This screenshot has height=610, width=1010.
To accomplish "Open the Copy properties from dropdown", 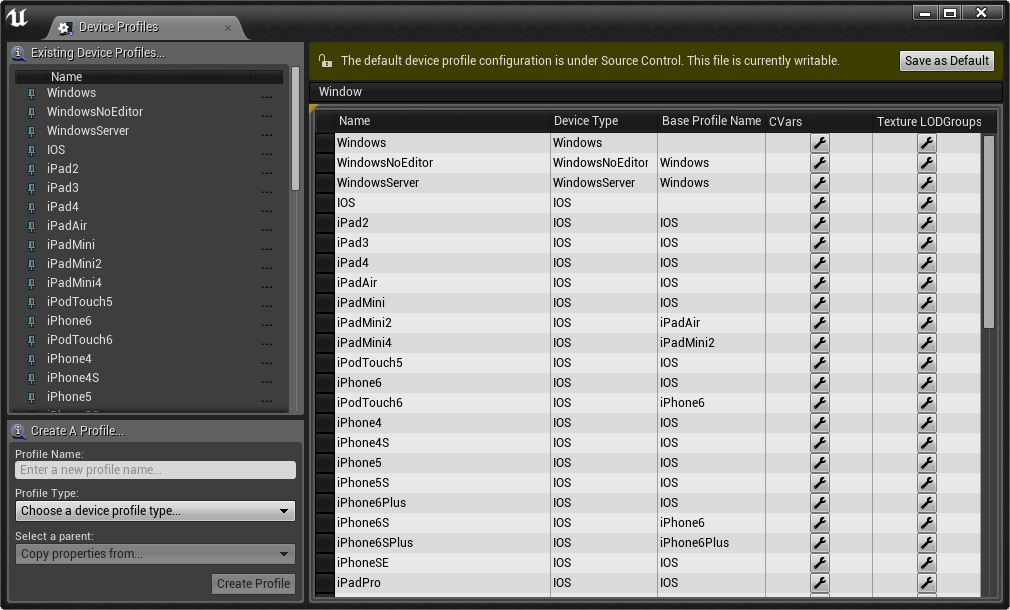I will (155, 554).
